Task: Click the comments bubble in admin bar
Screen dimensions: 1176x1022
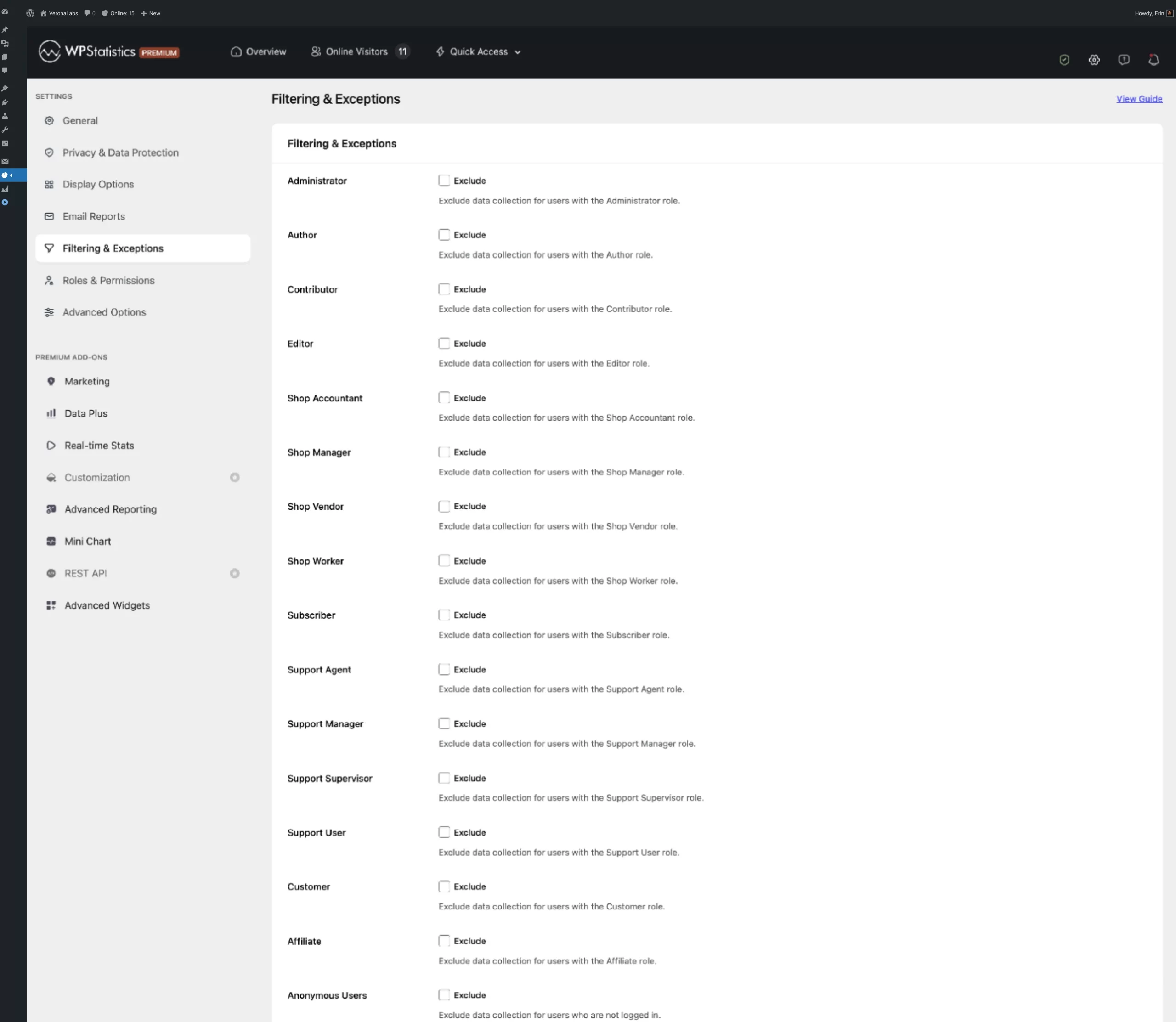Action: pos(90,13)
